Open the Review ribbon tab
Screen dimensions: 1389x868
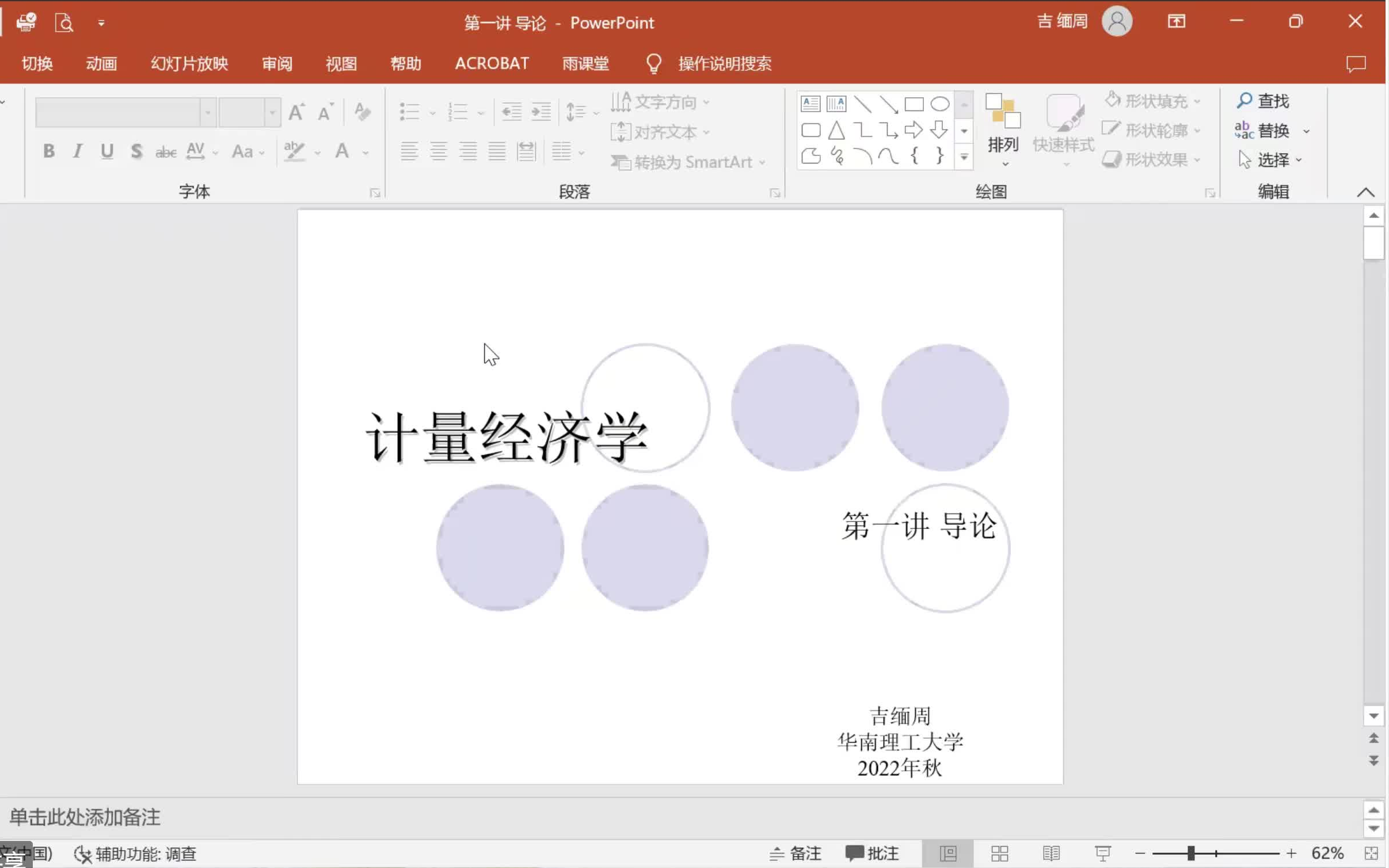click(277, 63)
